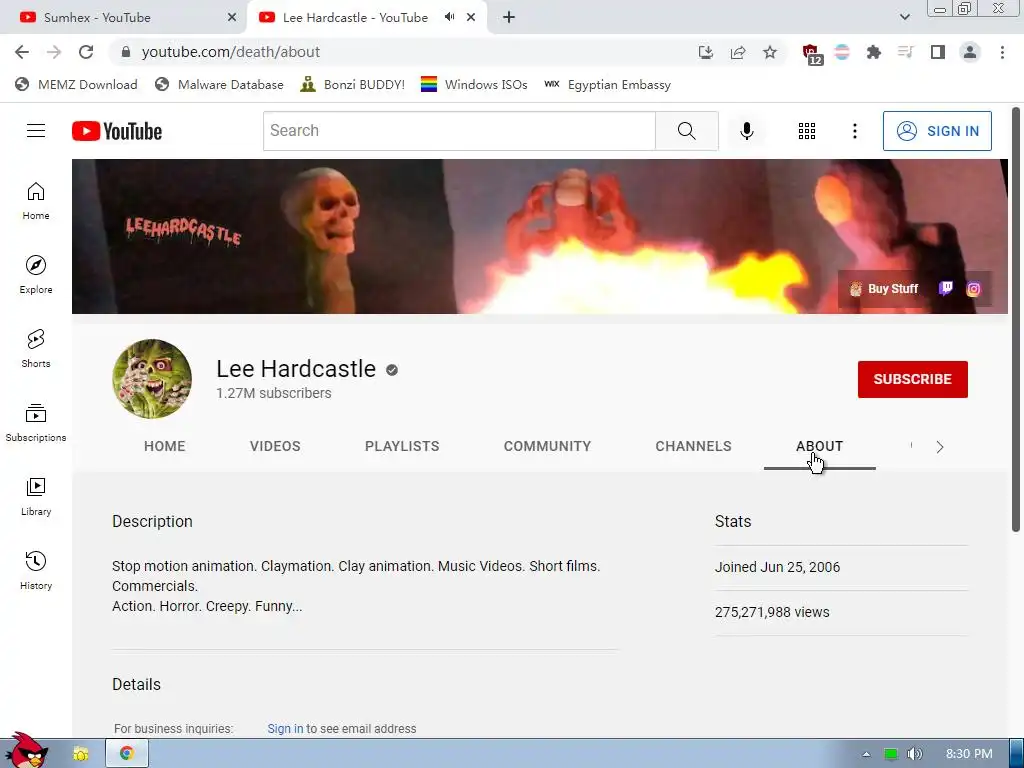Open the media control icon
The height and width of the screenshot is (768, 1024).
click(905, 52)
